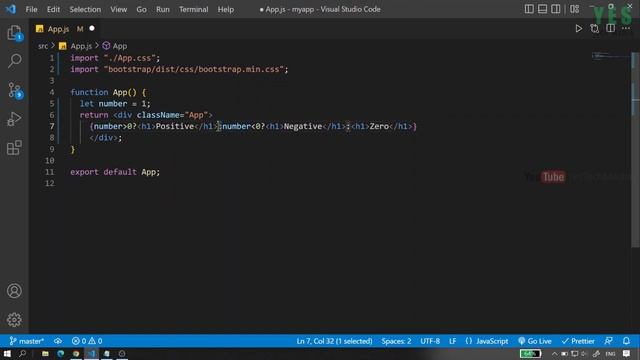Open Google Chrome from taskbar
Viewport: 640px width, 360px height.
pos(76,353)
